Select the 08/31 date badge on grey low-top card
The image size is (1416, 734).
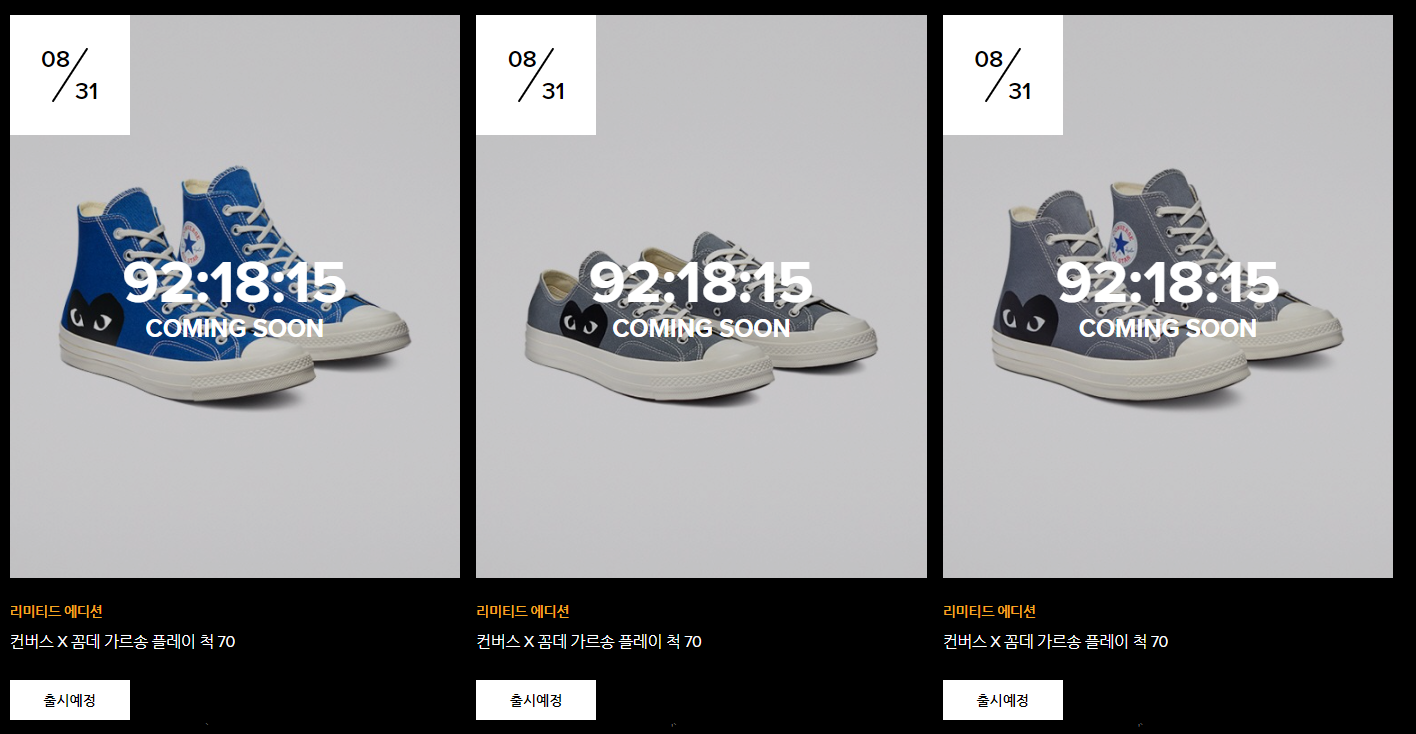click(x=536, y=75)
